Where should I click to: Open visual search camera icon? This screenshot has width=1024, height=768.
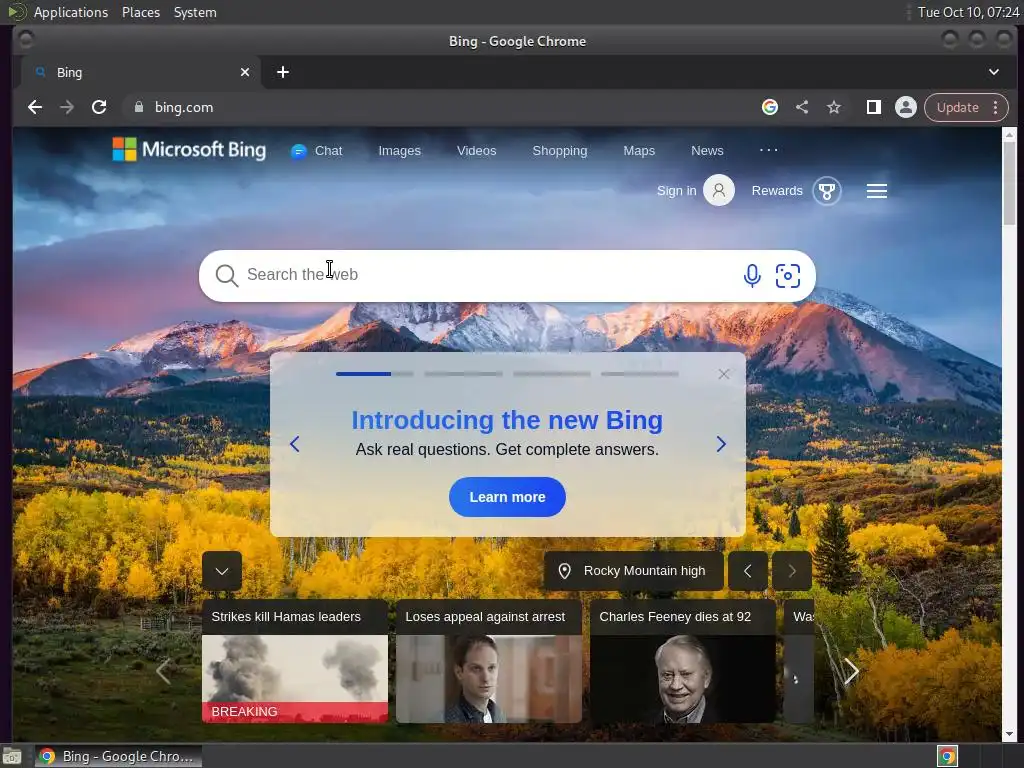tap(788, 276)
